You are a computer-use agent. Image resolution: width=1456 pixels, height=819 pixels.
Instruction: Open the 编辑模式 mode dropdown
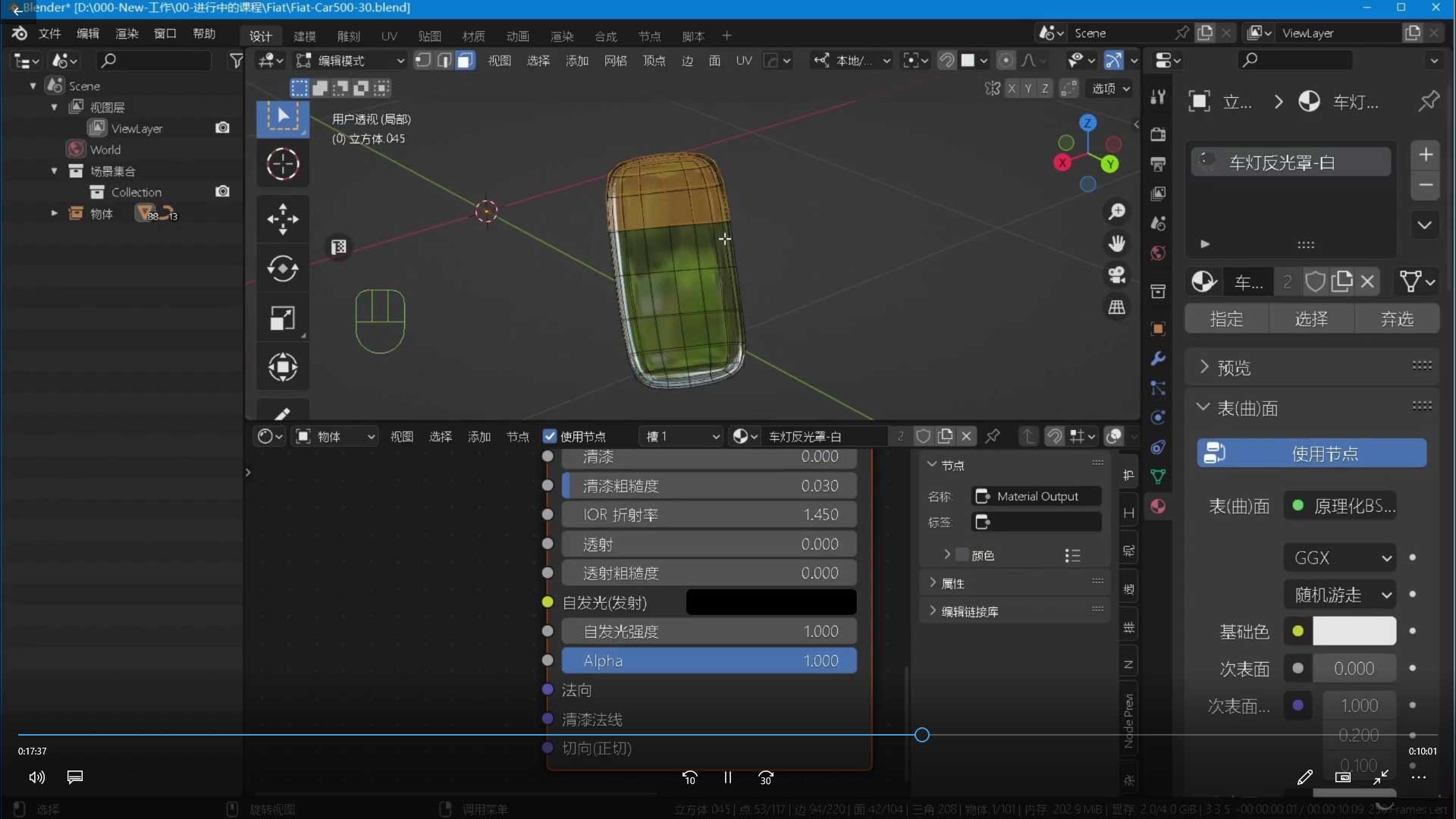[x=351, y=61]
